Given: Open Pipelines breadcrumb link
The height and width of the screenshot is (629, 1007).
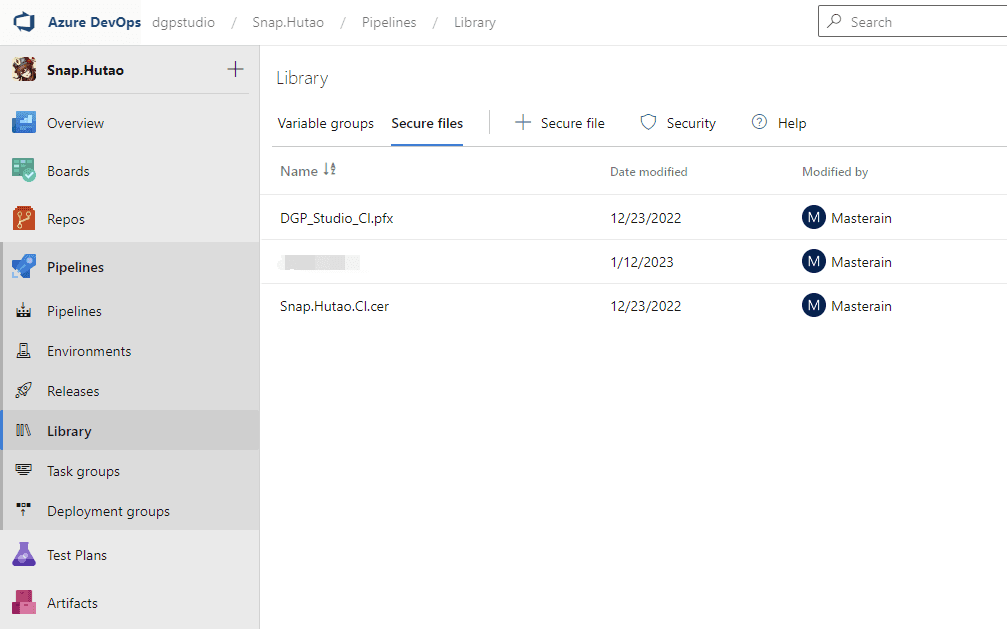Looking at the screenshot, I should click(x=389, y=22).
